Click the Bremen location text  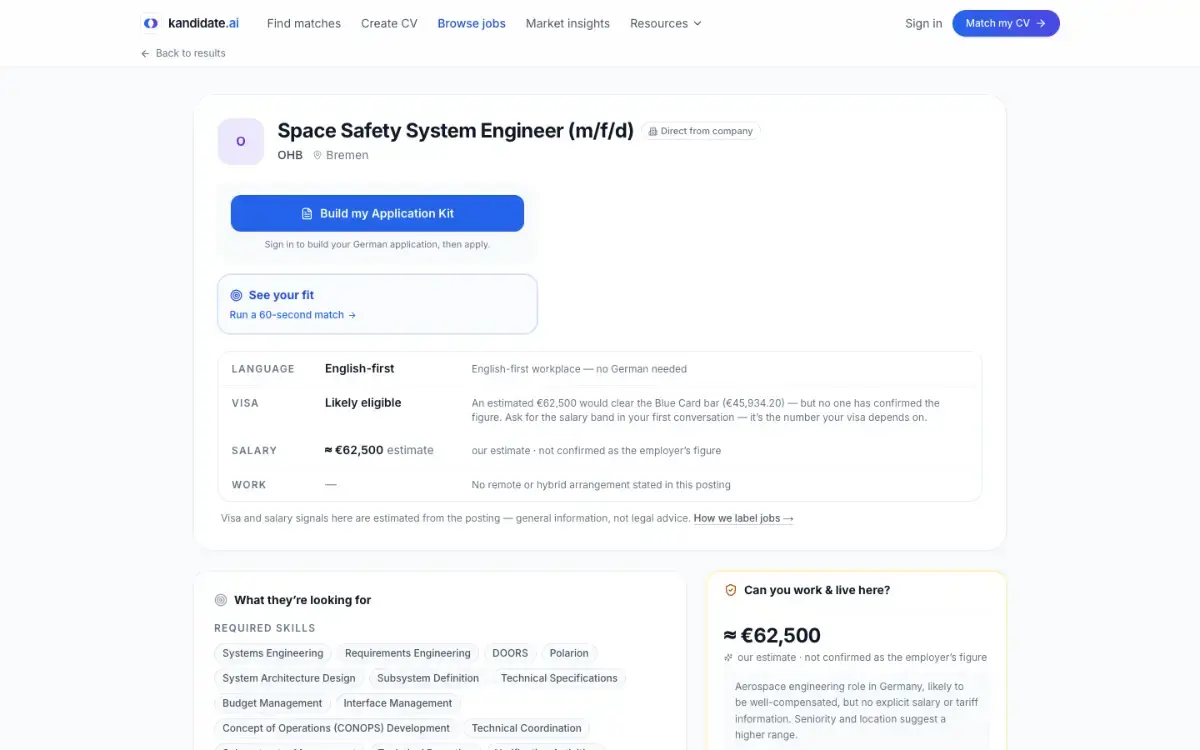click(347, 155)
